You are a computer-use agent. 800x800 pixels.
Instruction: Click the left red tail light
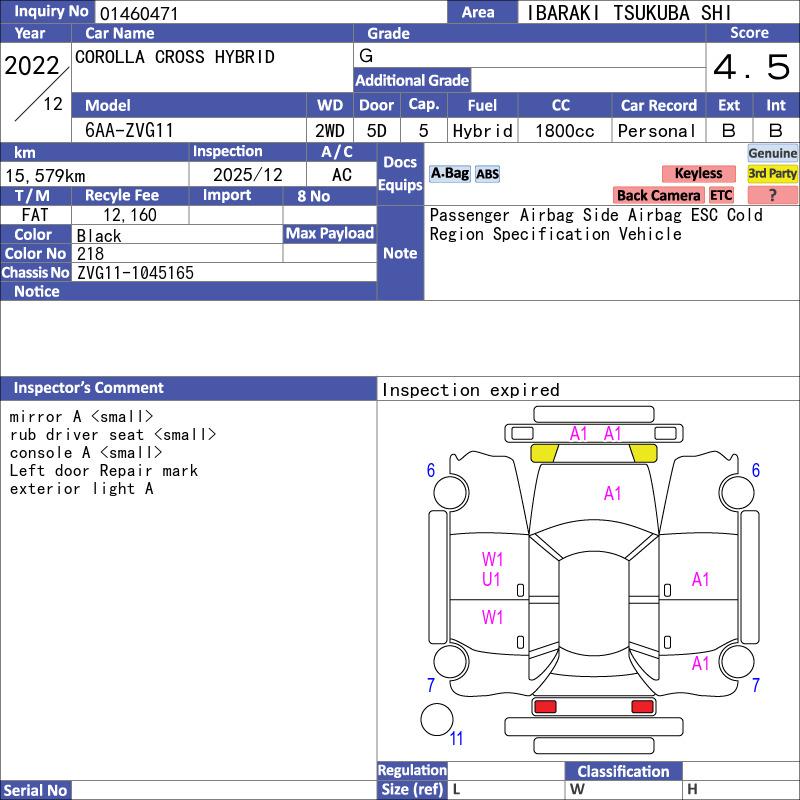pyautogui.click(x=545, y=707)
